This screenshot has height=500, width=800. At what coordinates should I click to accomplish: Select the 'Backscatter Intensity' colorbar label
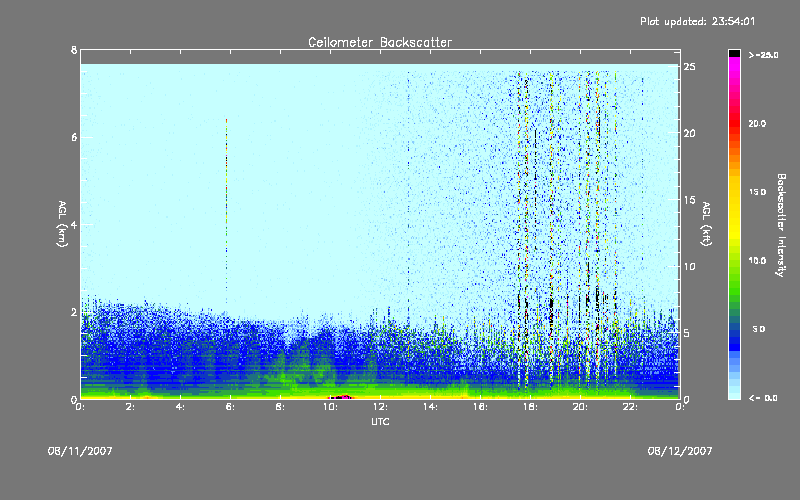pos(781,225)
